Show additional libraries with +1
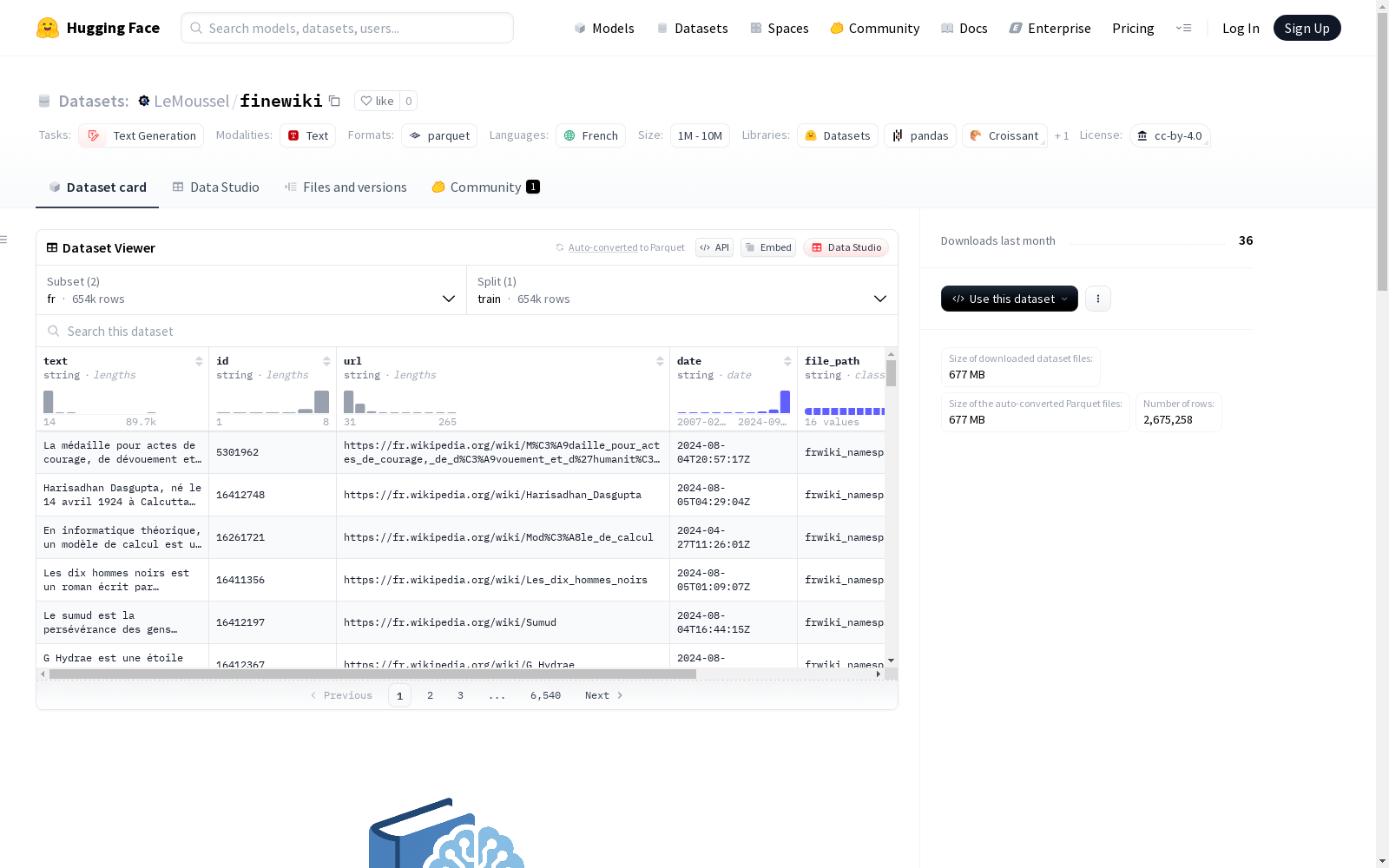Image resolution: width=1389 pixels, height=868 pixels. [x=1062, y=135]
